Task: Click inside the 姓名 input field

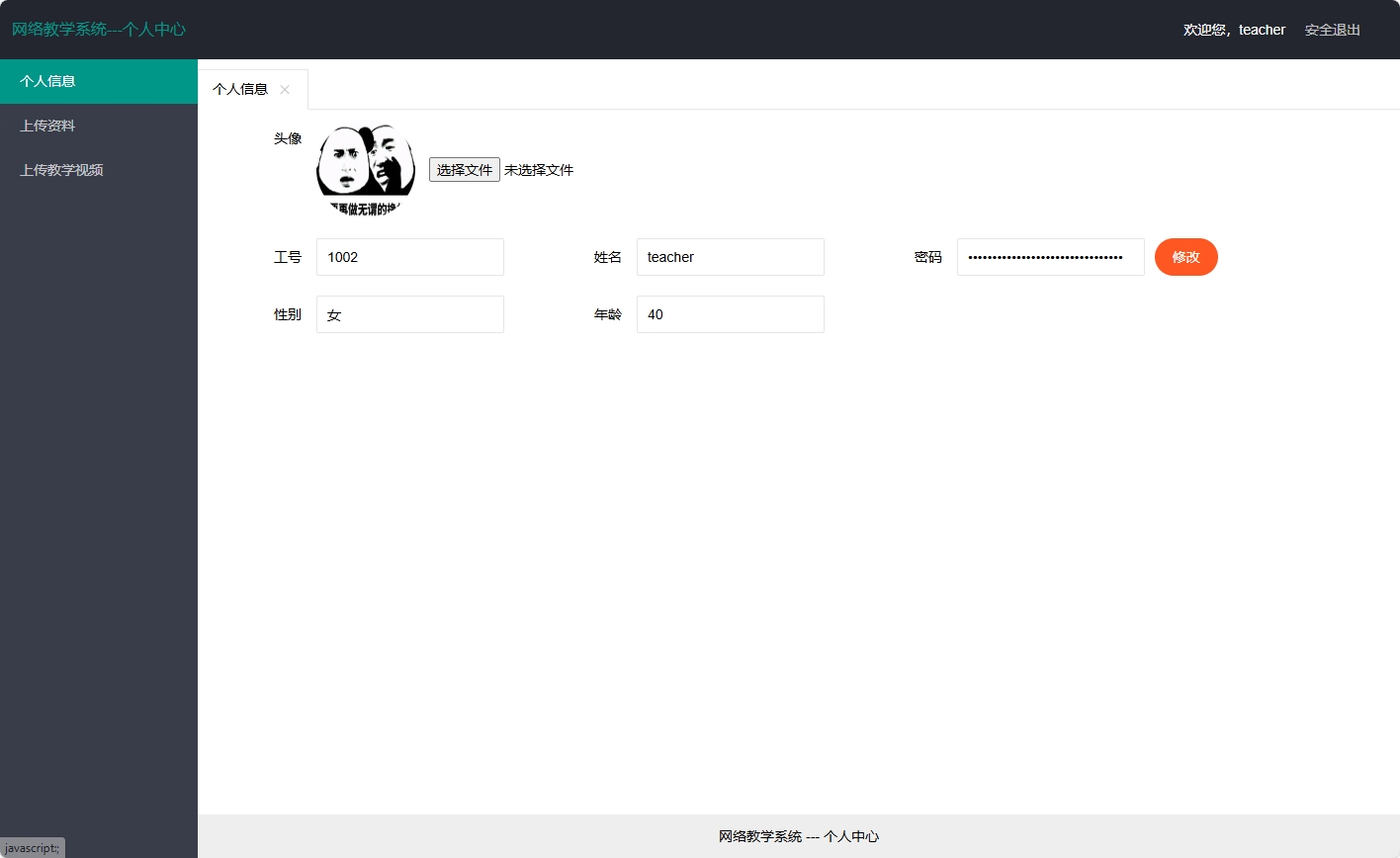Action: coord(730,257)
